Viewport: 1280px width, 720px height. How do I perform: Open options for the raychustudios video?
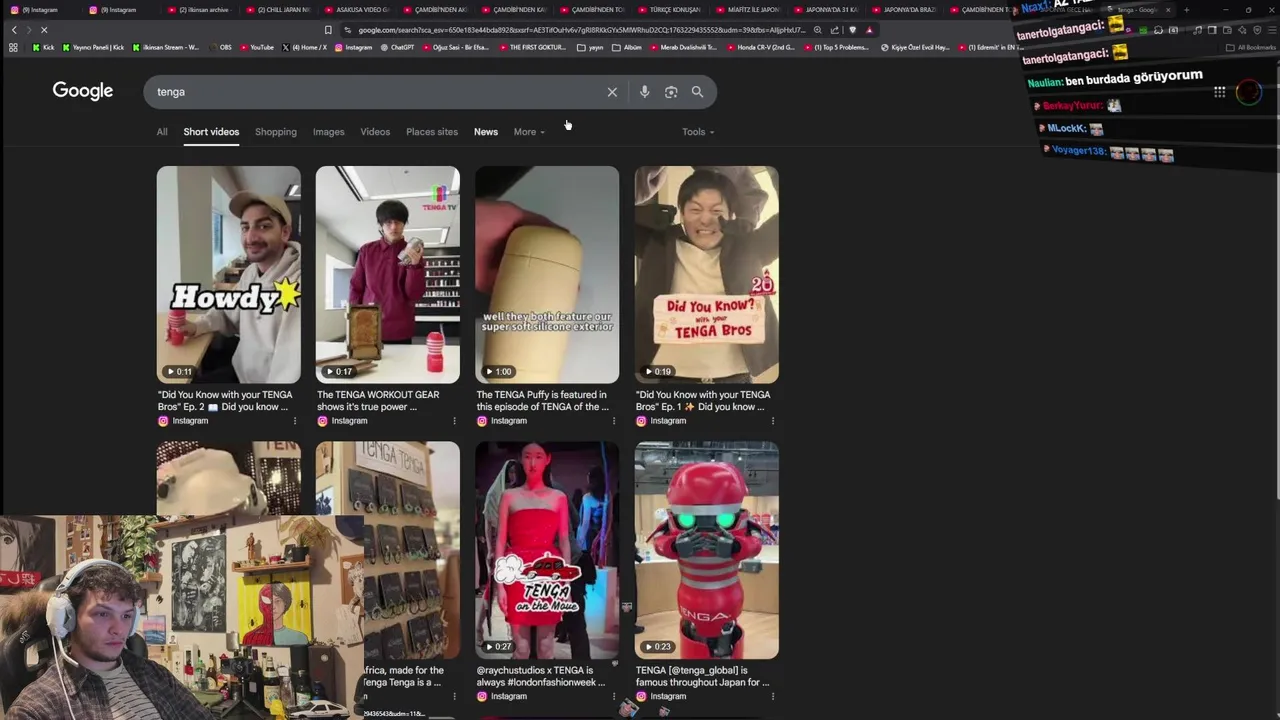pos(613,696)
